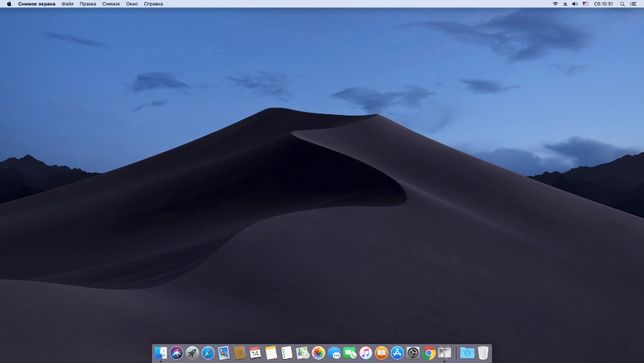The width and height of the screenshot is (644, 363).
Task: Open the Photos app icon
Action: tap(318, 353)
